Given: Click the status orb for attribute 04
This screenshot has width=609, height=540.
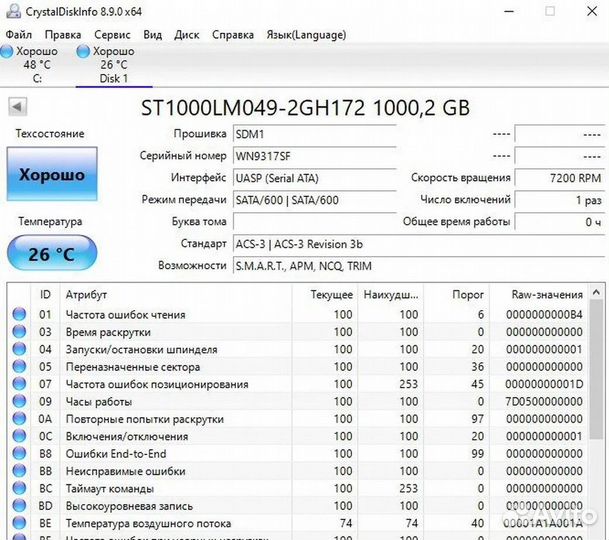Looking at the screenshot, I should 19,349.
